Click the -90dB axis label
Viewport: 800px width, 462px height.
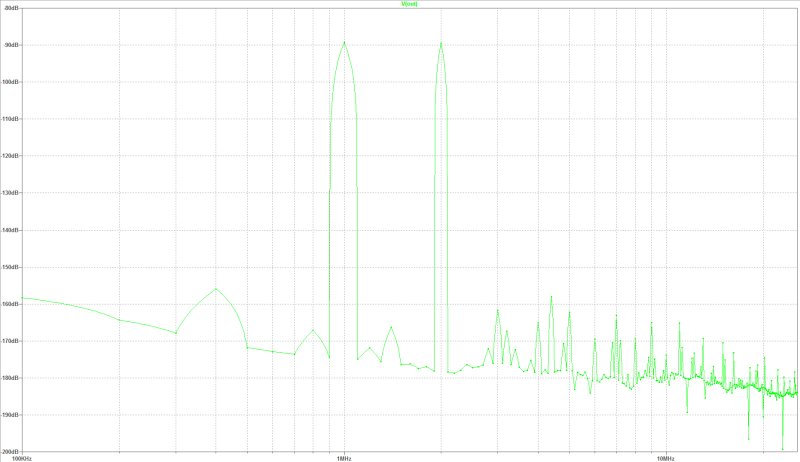pyautogui.click(x=11, y=45)
